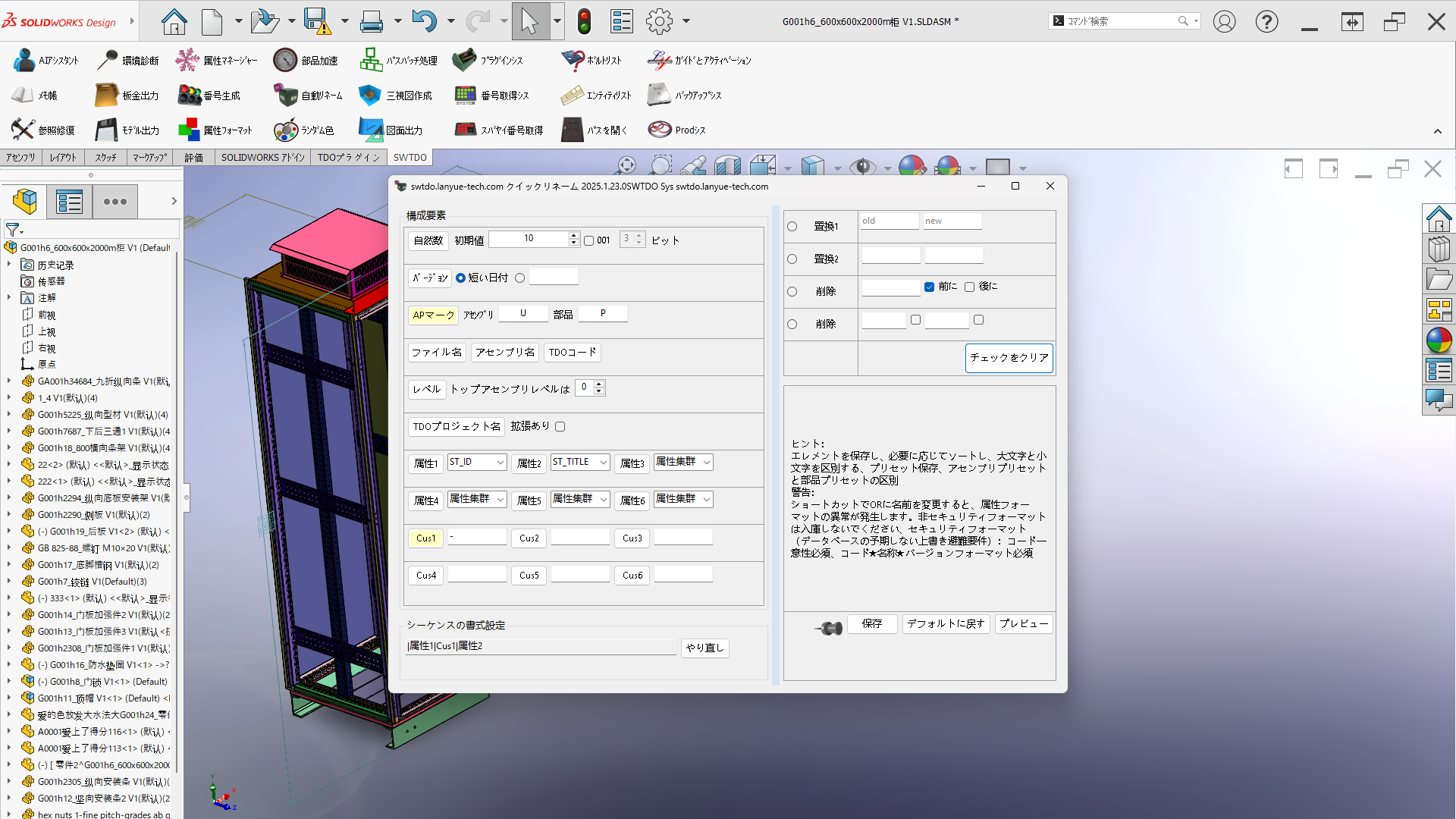The height and width of the screenshot is (819, 1456).
Task: Click the 三視図作成 toolbar icon
Action: pos(370,96)
